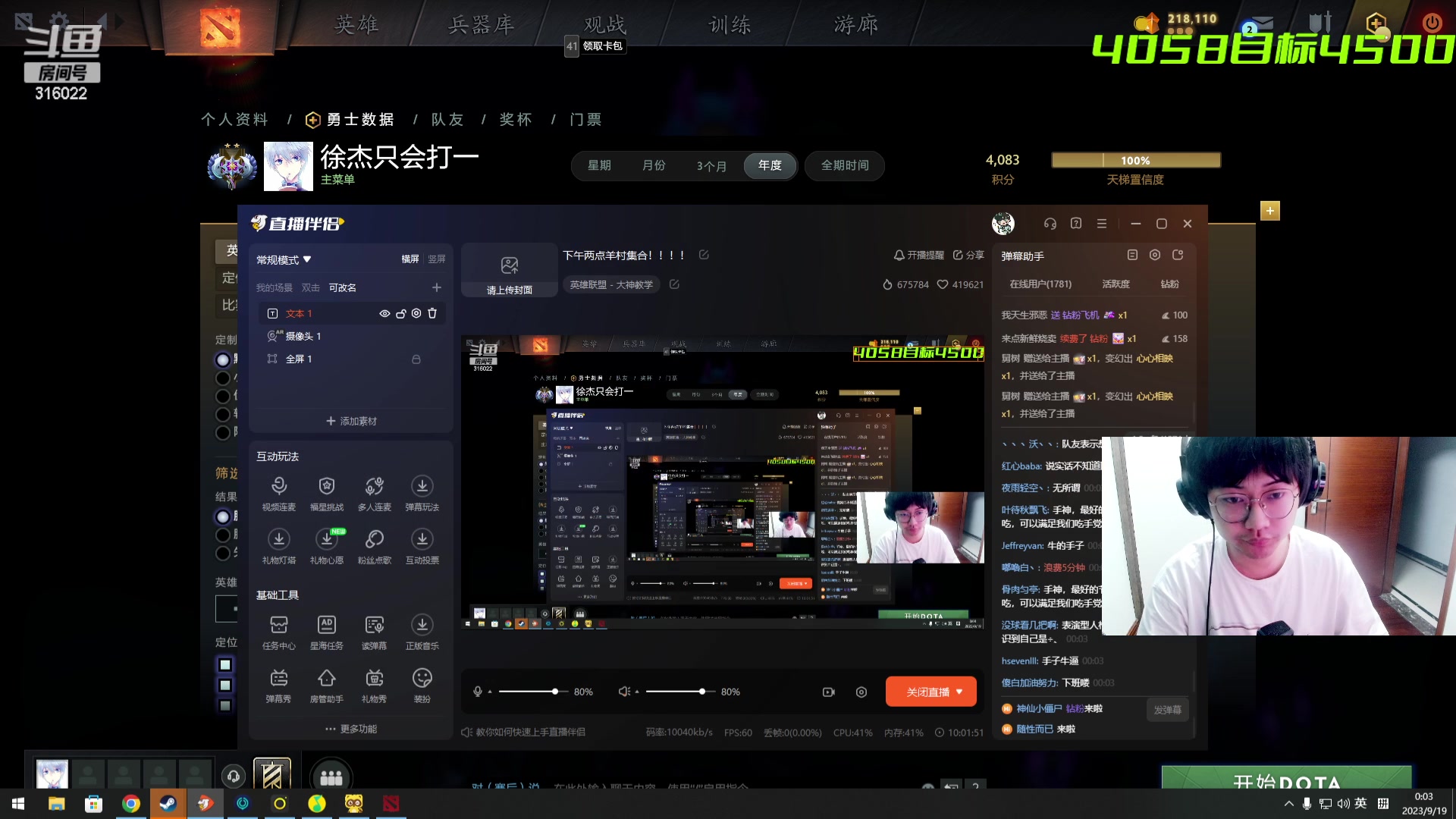The width and height of the screenshot is (1456, 819).
Task: Open 装扮 decoration tool
Action: point(422,685)
